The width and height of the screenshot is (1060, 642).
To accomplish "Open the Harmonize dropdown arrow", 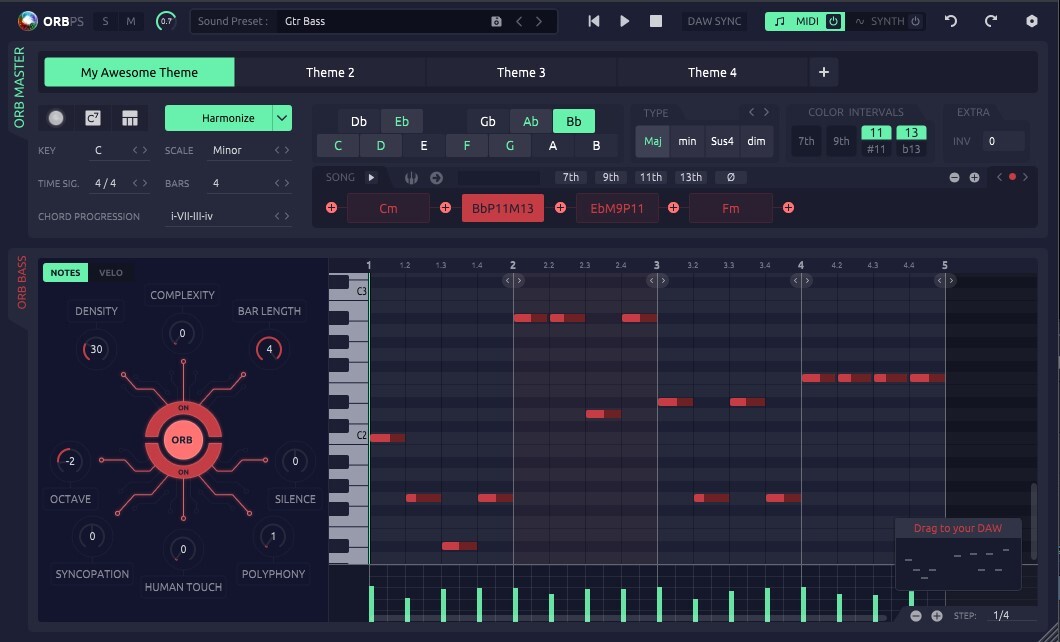I will click(282, 118).
